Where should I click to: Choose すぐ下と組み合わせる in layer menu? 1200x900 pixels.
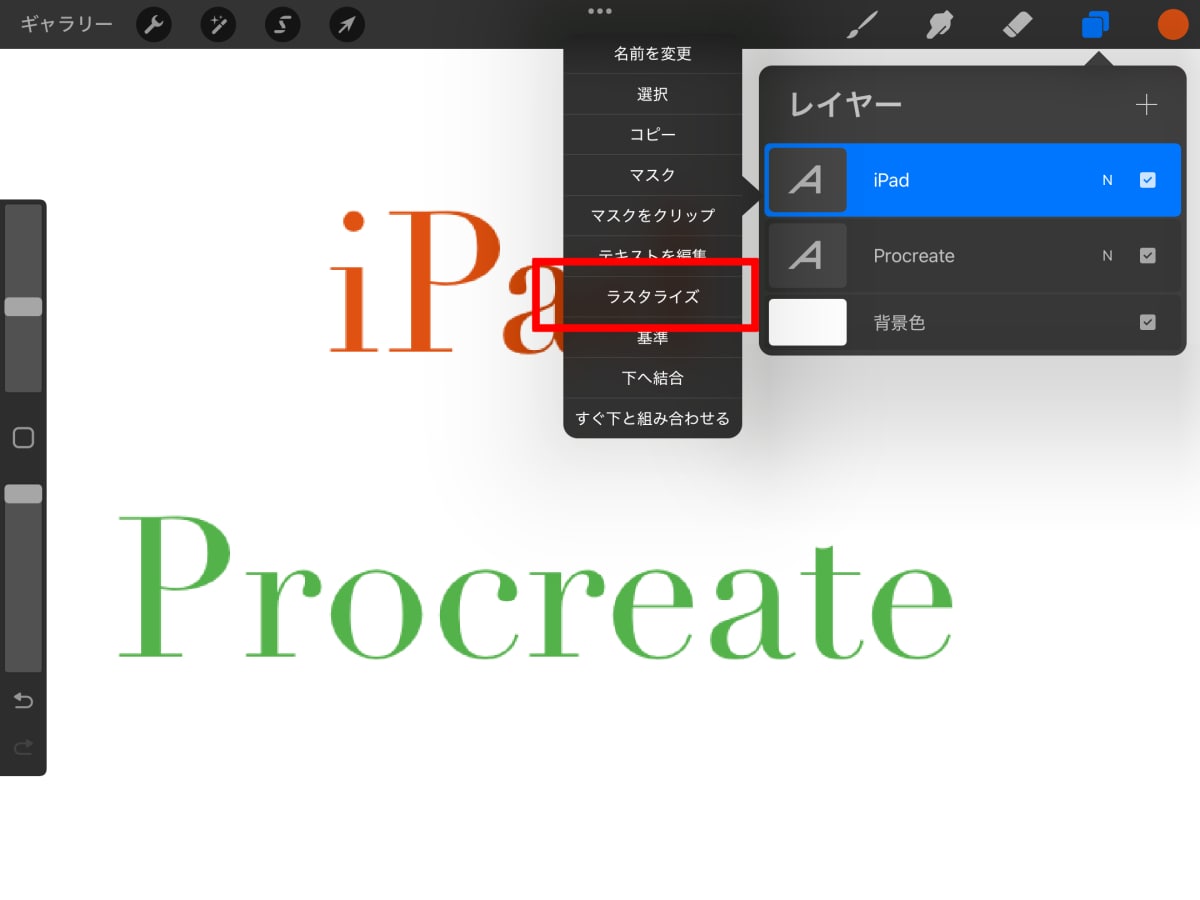[x=653, y=418]
